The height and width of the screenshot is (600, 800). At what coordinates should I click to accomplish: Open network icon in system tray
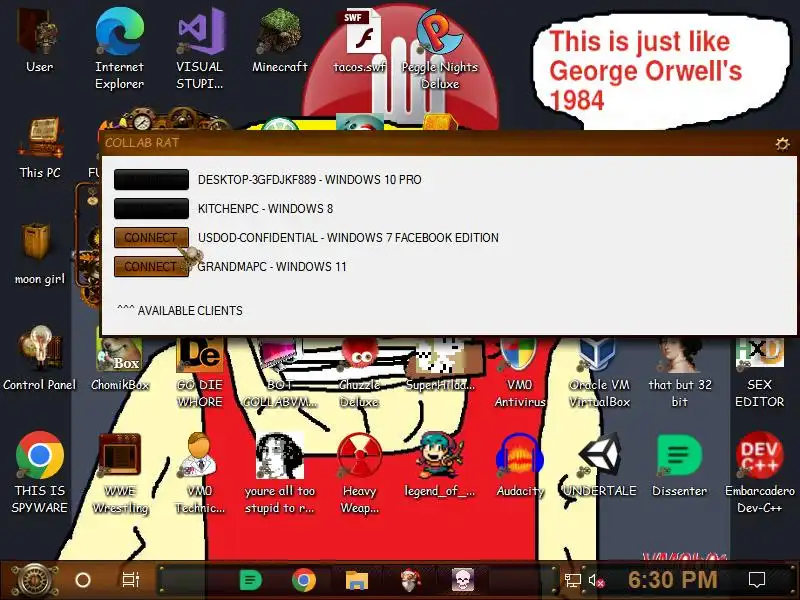tap(572, 580)
